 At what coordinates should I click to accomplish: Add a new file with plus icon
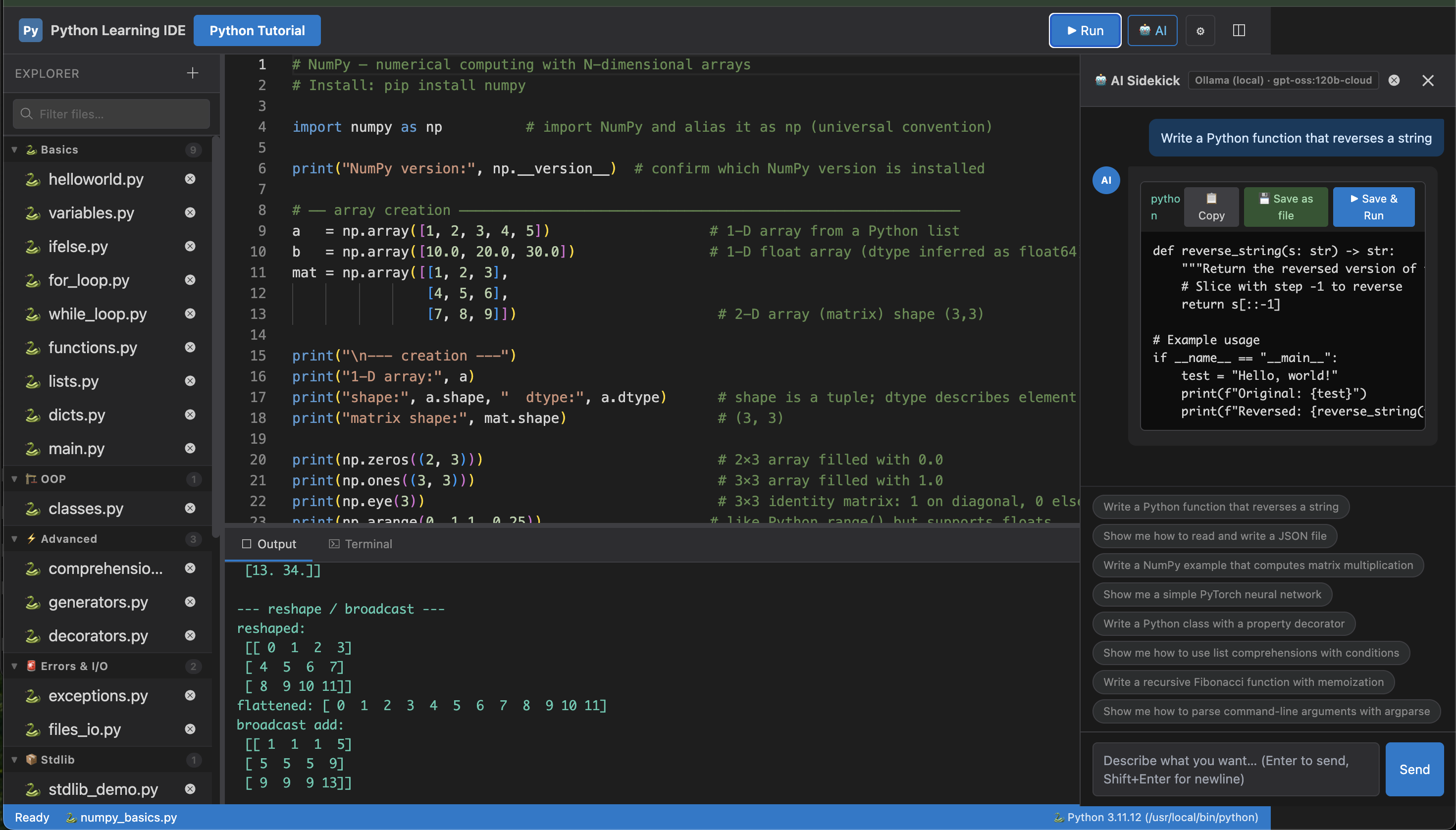tap(193, 73)
